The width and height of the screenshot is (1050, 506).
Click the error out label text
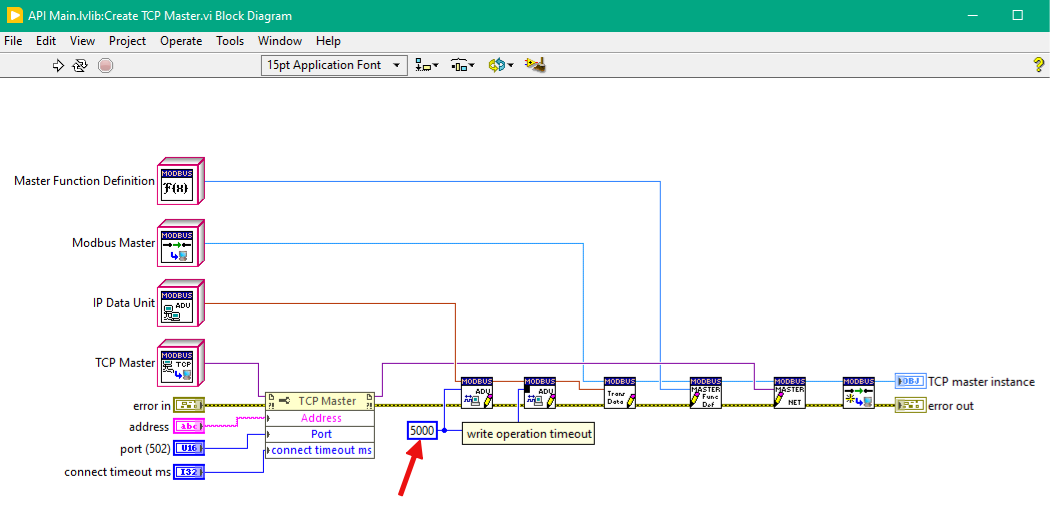point(951,406)
